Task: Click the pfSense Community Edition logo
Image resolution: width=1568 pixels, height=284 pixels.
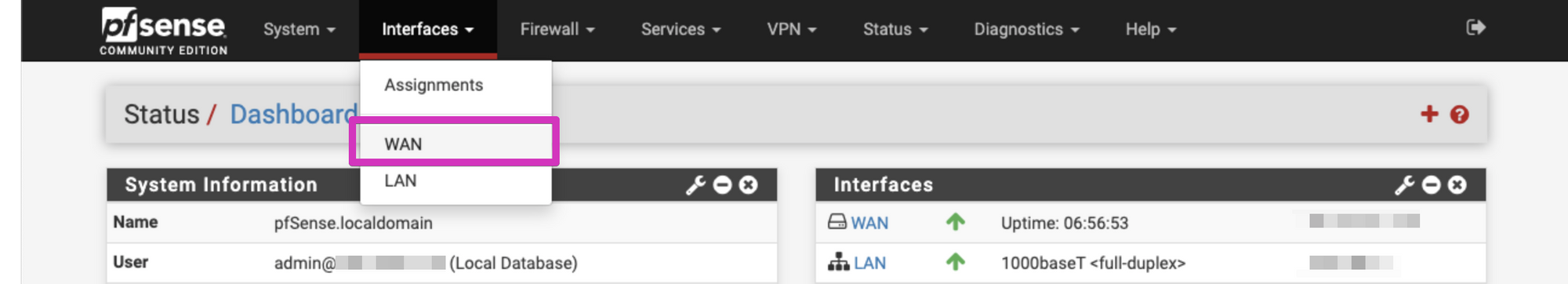Action: tap(163, 31)
